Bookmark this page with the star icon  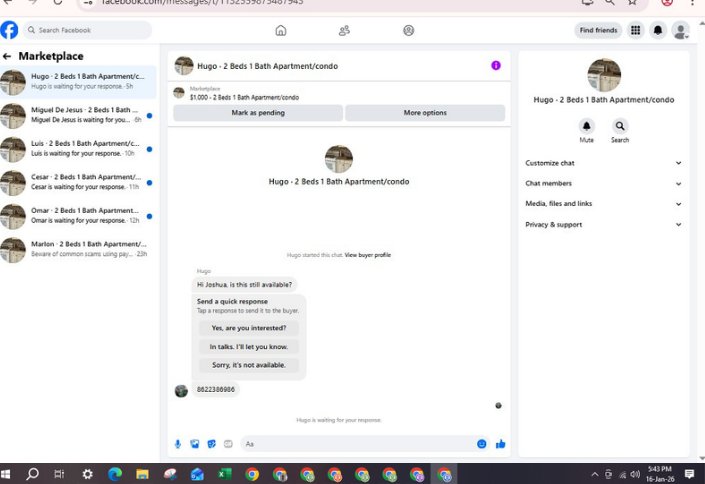tap(632, 2)
